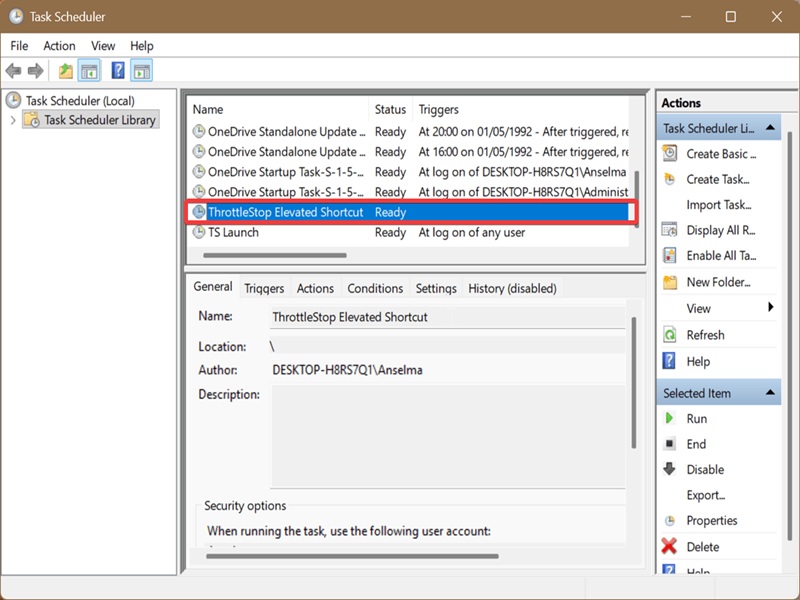The width and height of the screenshot is (800, 600).
Task: Switch to the Triggers tab
Action: 264,288
